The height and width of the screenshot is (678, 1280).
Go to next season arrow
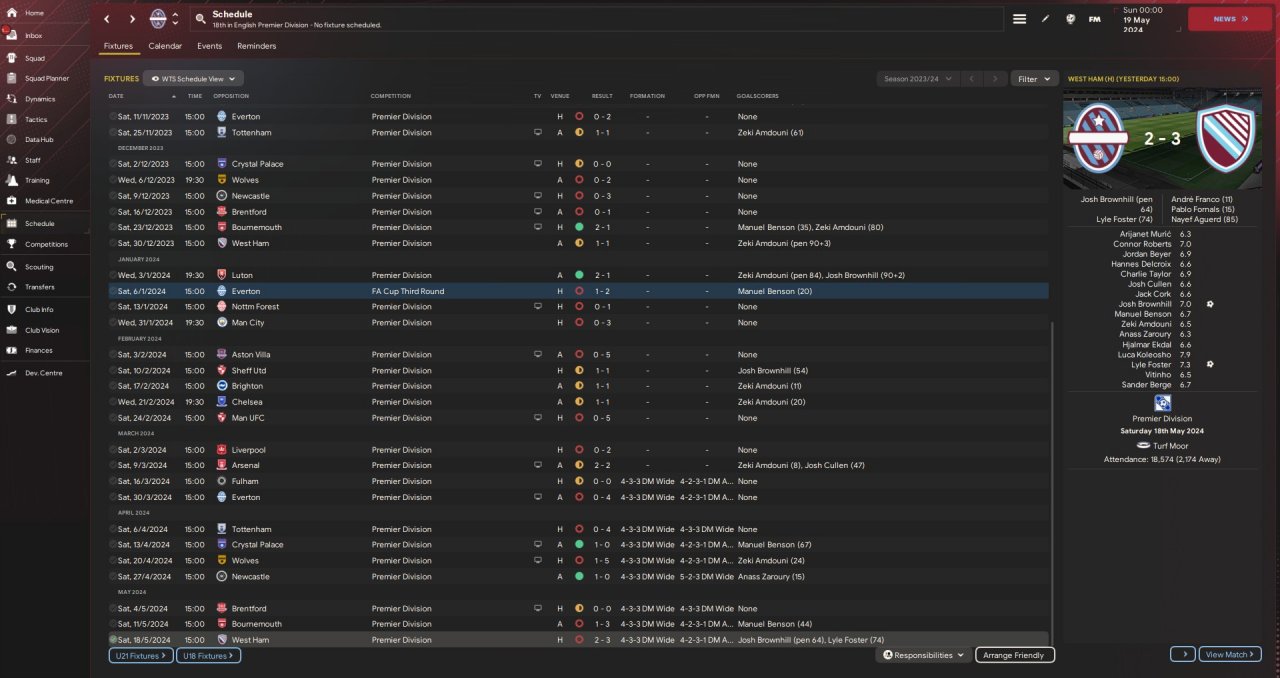pyautogui.click(x=995, y=78)
